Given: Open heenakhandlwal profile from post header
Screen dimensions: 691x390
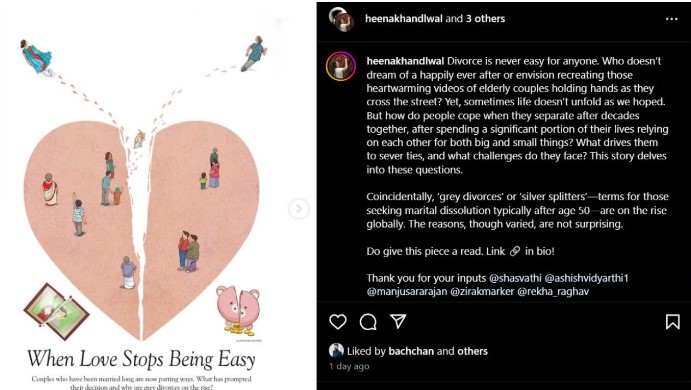Looking at the screenshot, I should [404, 19].
